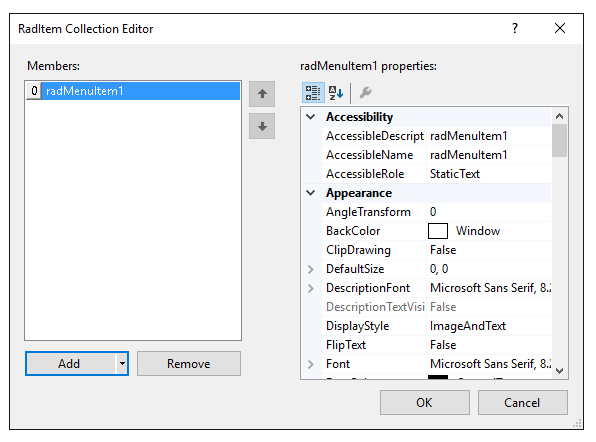Open the Add button dropdown arrow
The height and width of the screenshot is (442, 596).
122,364
